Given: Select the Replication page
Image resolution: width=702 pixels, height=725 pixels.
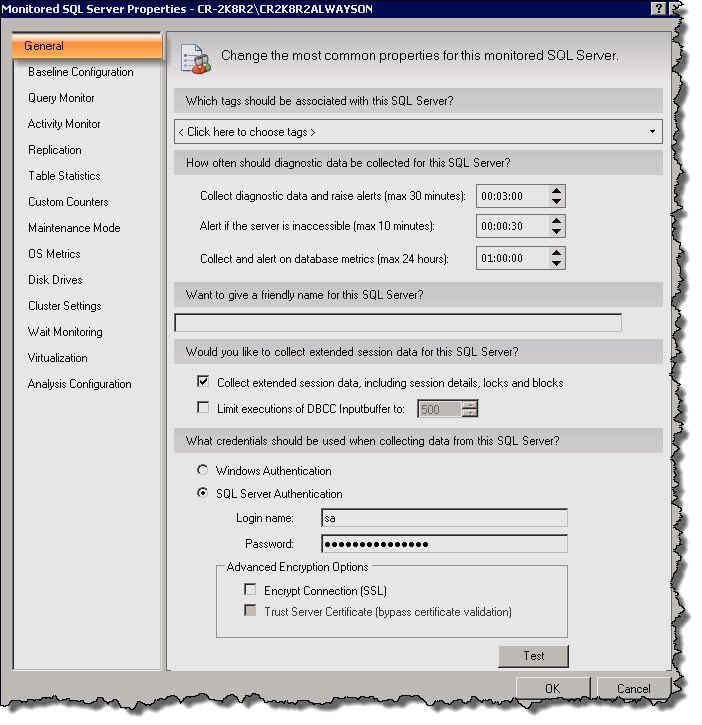Looking at the screenshot, I should click(55, 150).
